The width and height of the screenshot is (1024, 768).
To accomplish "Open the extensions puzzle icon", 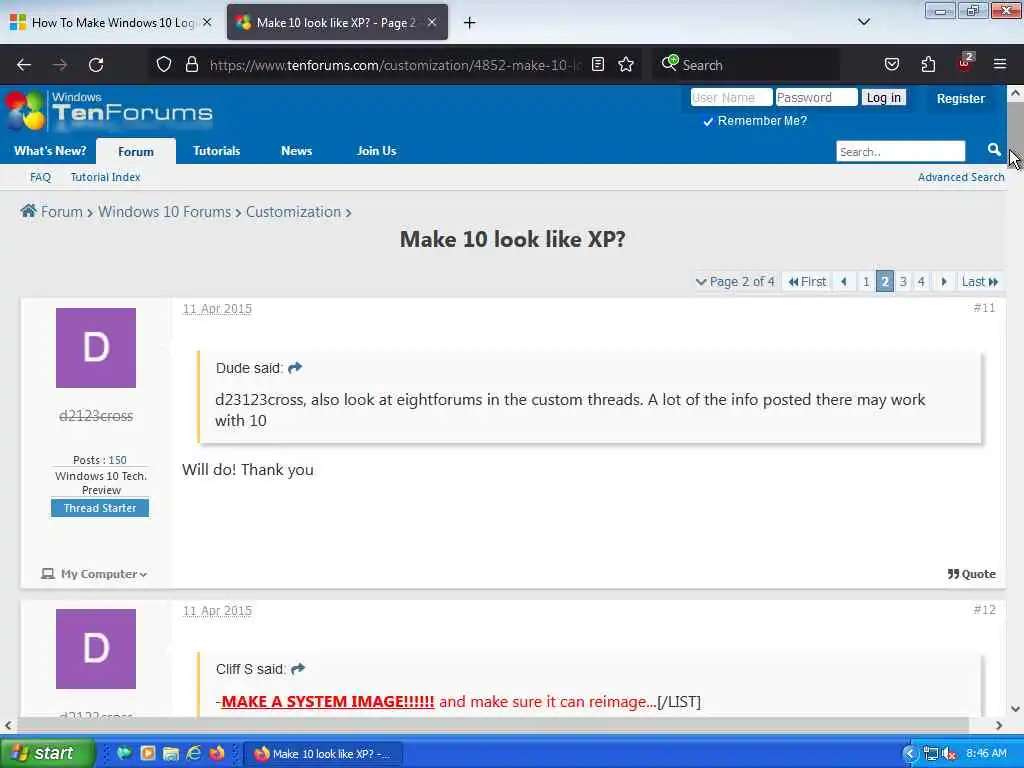I will pos(928,64).
